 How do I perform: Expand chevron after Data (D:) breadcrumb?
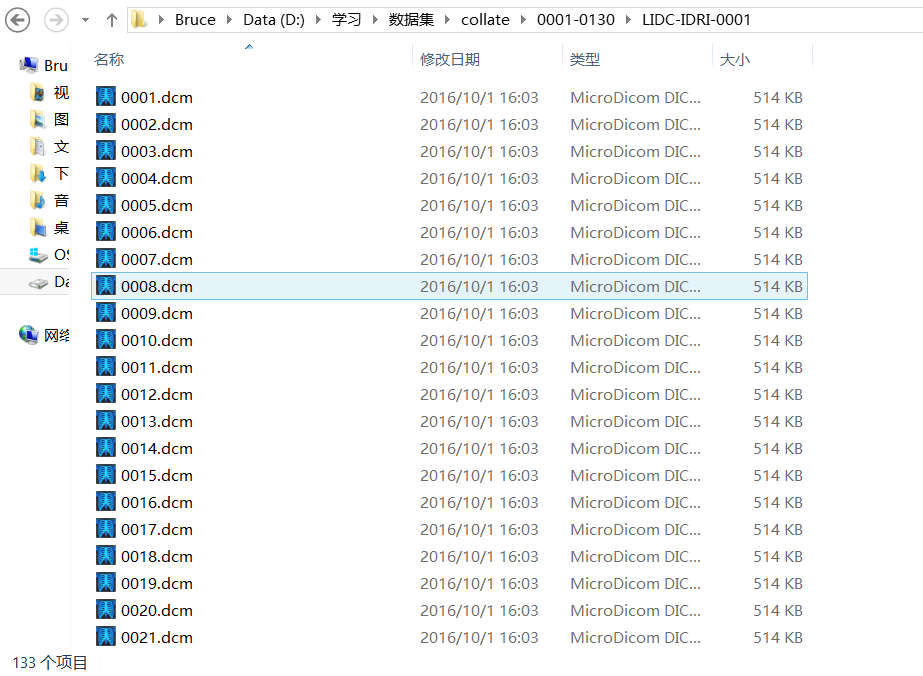[x=318, y=20]
